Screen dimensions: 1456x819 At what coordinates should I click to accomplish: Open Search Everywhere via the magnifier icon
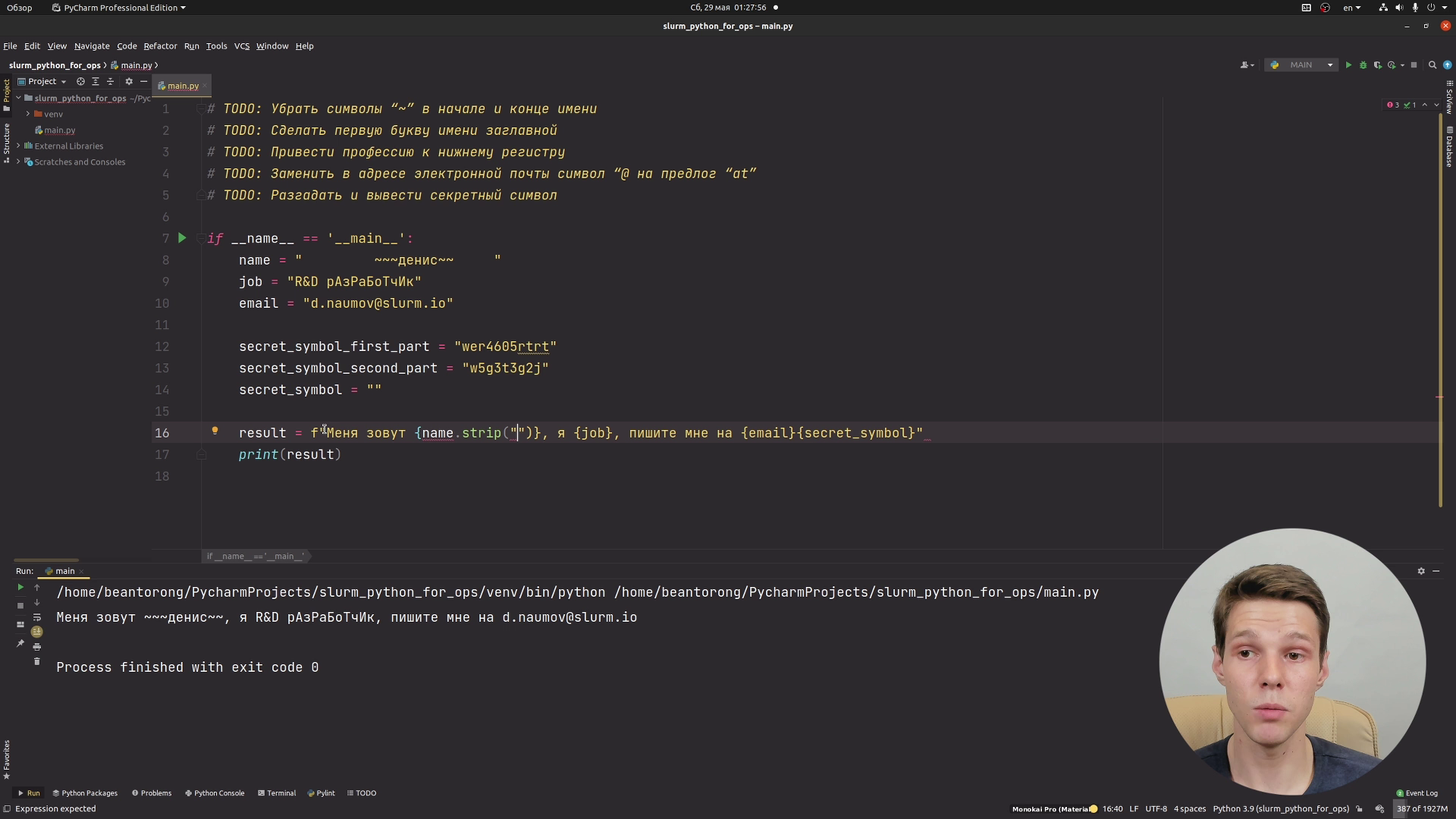pyautogui.click(x=1432, y=65)
